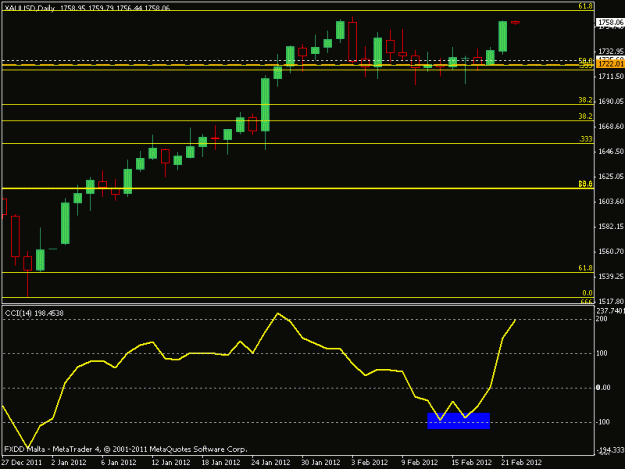
Task: Select the 1732.95 price axis value
Action: 610,51
